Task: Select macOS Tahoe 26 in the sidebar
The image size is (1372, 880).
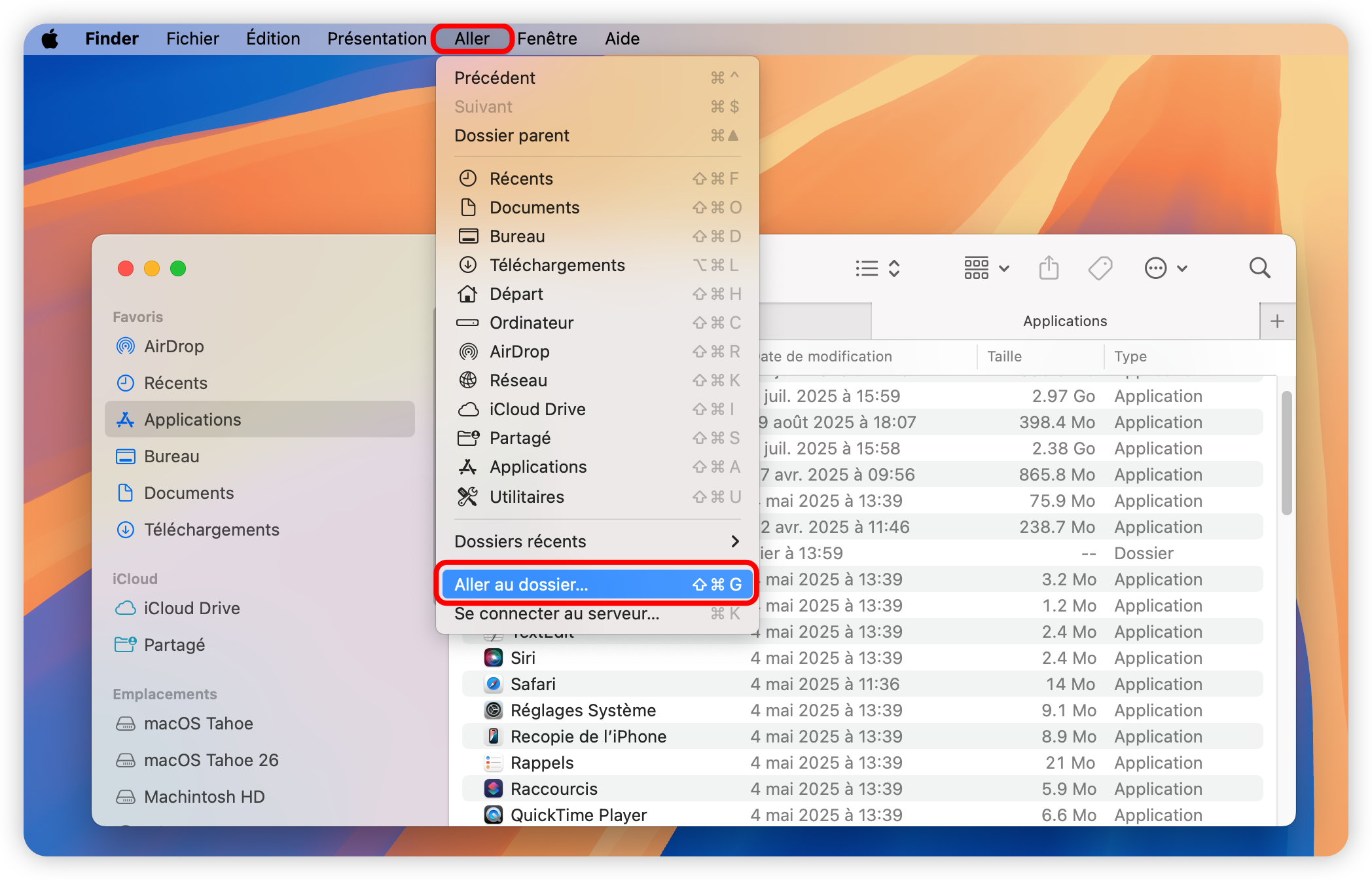Action: 260,760
